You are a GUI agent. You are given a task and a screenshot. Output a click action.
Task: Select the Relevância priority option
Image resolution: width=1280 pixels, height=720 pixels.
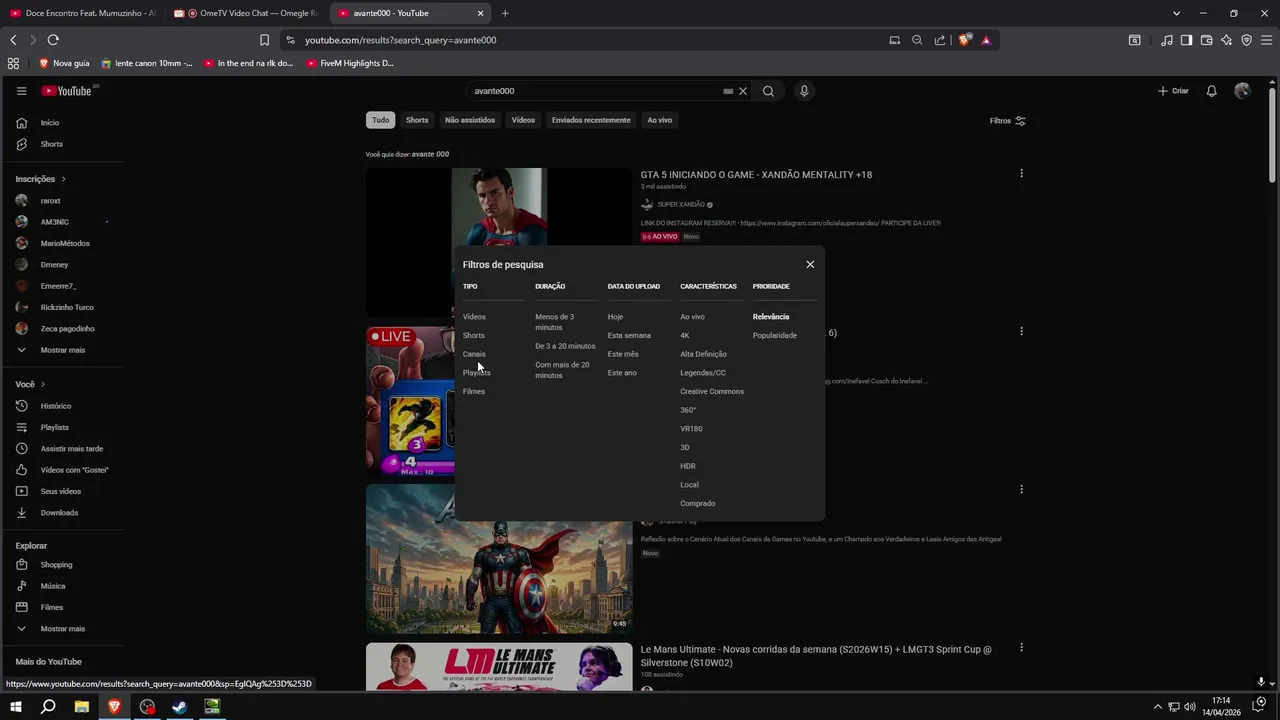[771, 317]
